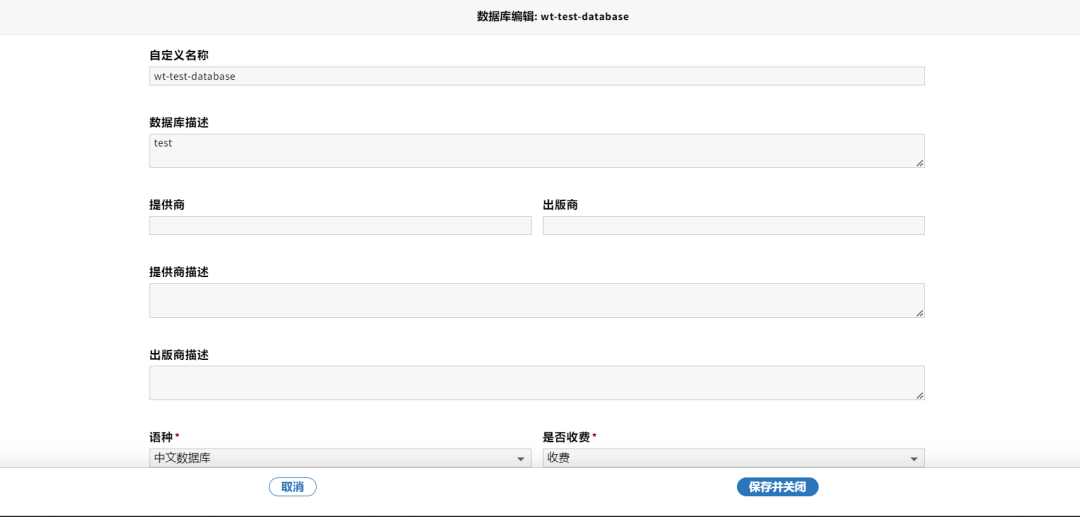Click the 自定义名称 text field
The image size is (1080, 517).
coord(536,76)
